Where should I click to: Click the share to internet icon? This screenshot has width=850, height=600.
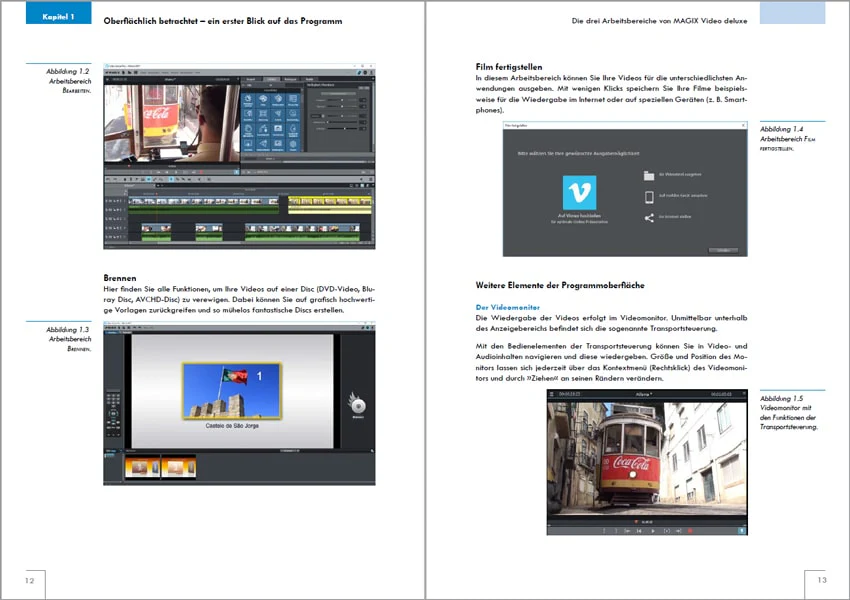649,218
